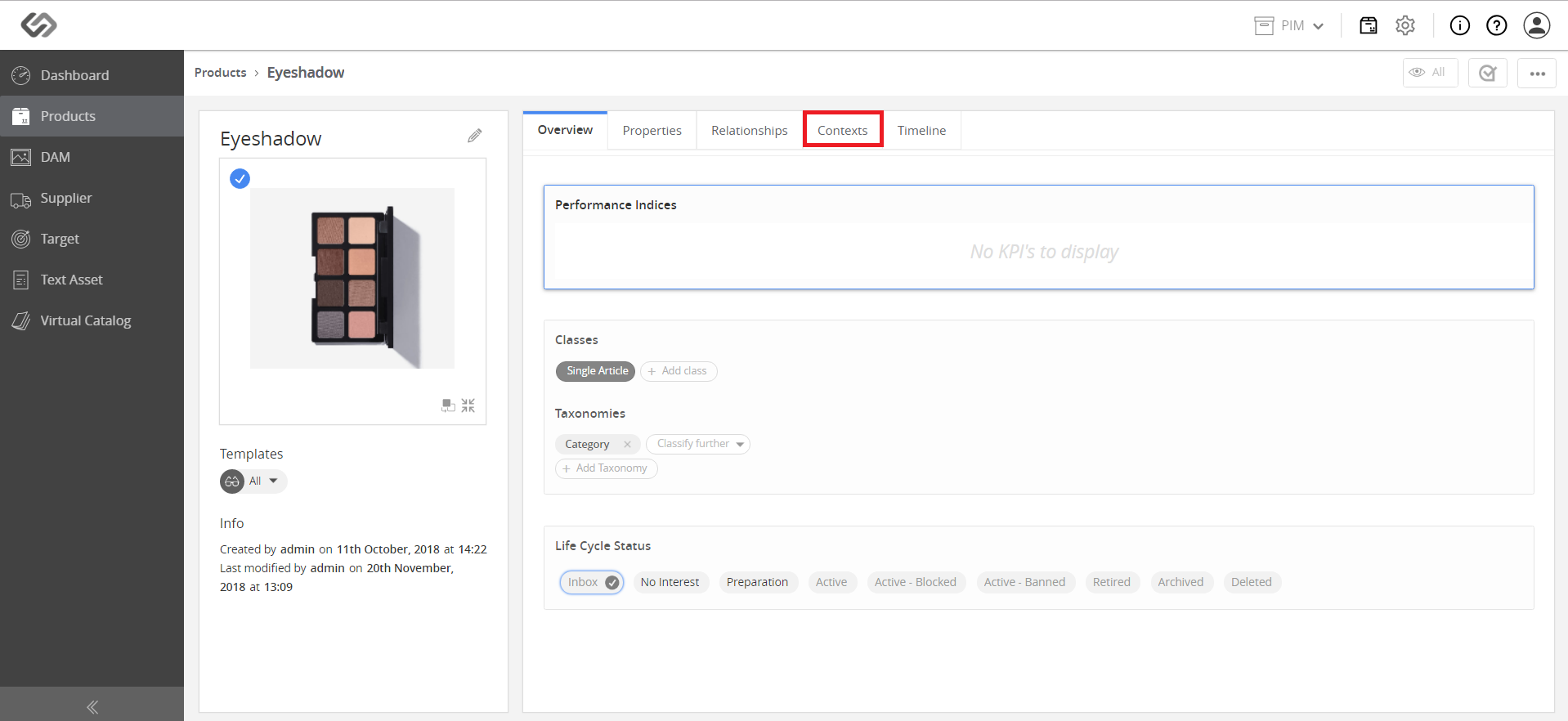
Task: Open the Target section
Action: [92, 239]
